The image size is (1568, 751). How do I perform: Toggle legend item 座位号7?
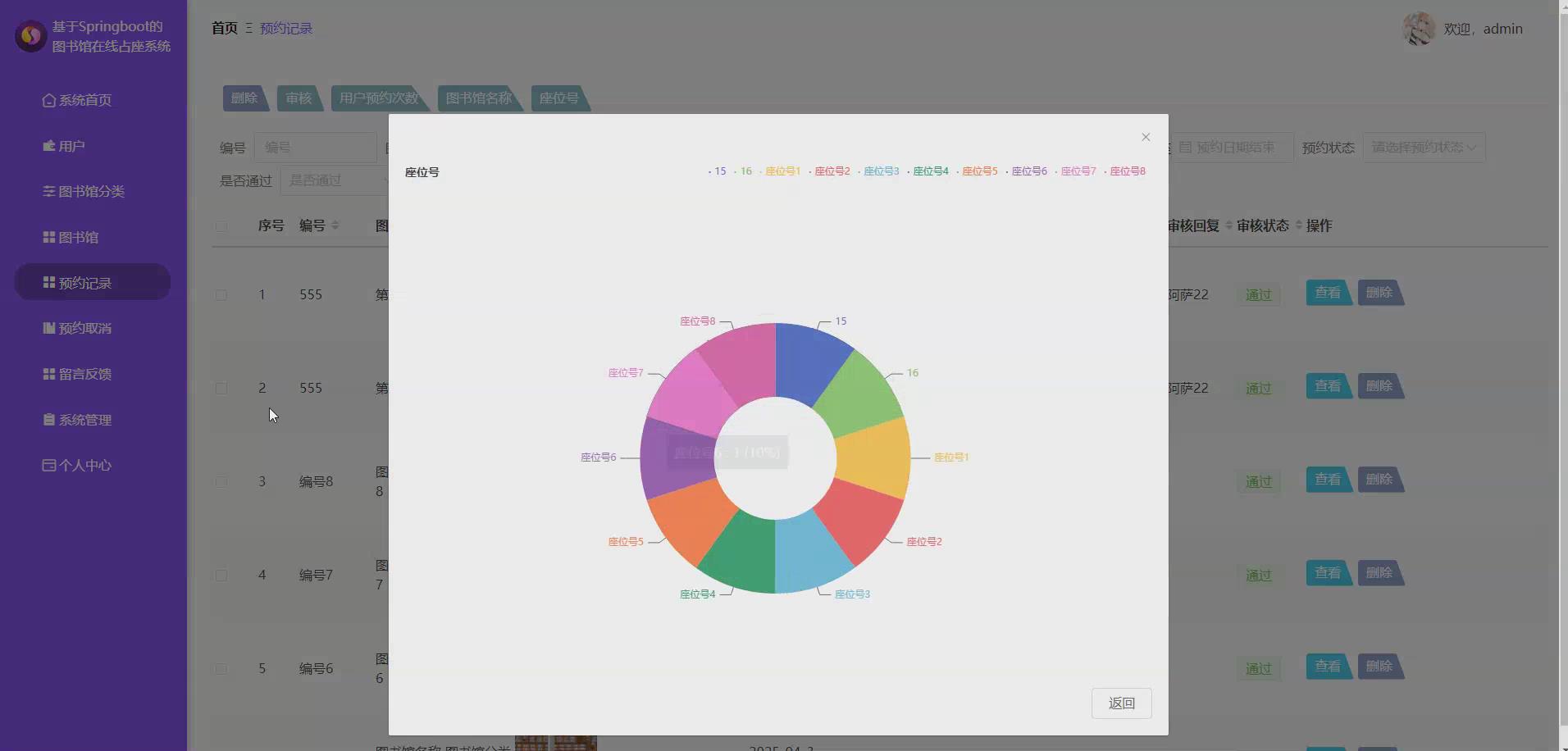tap(1075, 171)
